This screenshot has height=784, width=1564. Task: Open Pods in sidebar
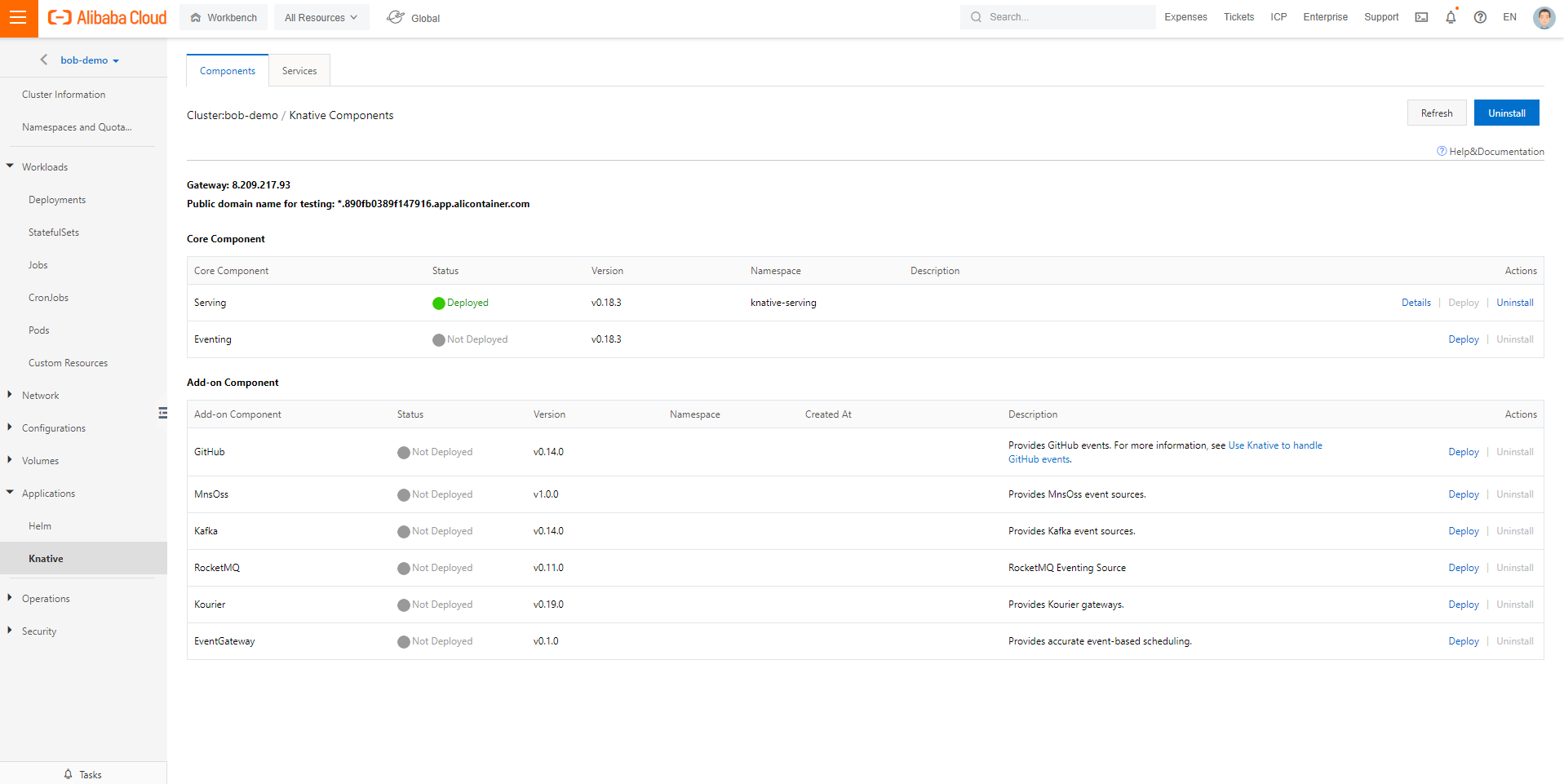point(38,330)
